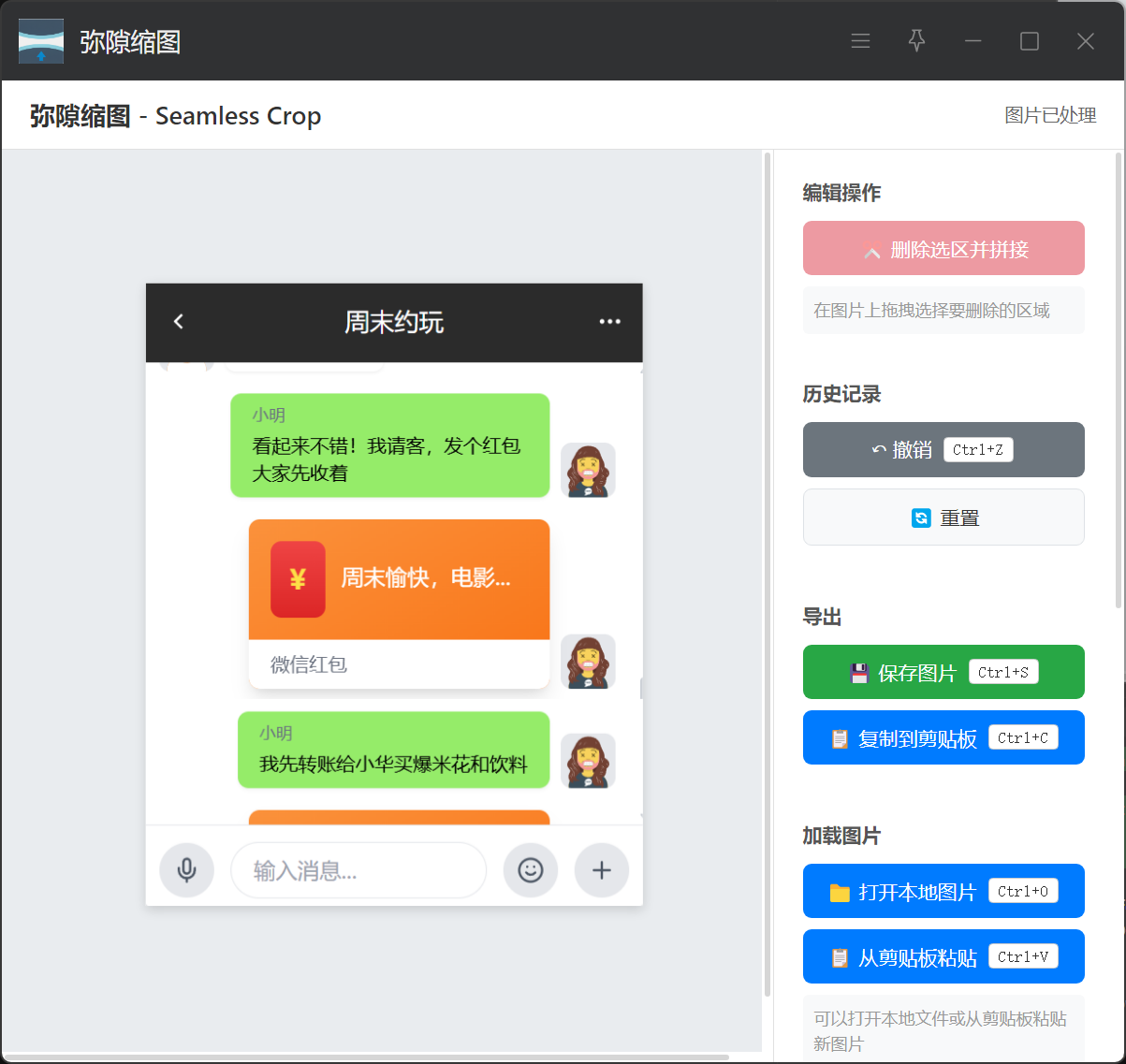Click the horizontal scrollbar at the bottom
Screen dimensions: 1126x1064
[367, 1057]
